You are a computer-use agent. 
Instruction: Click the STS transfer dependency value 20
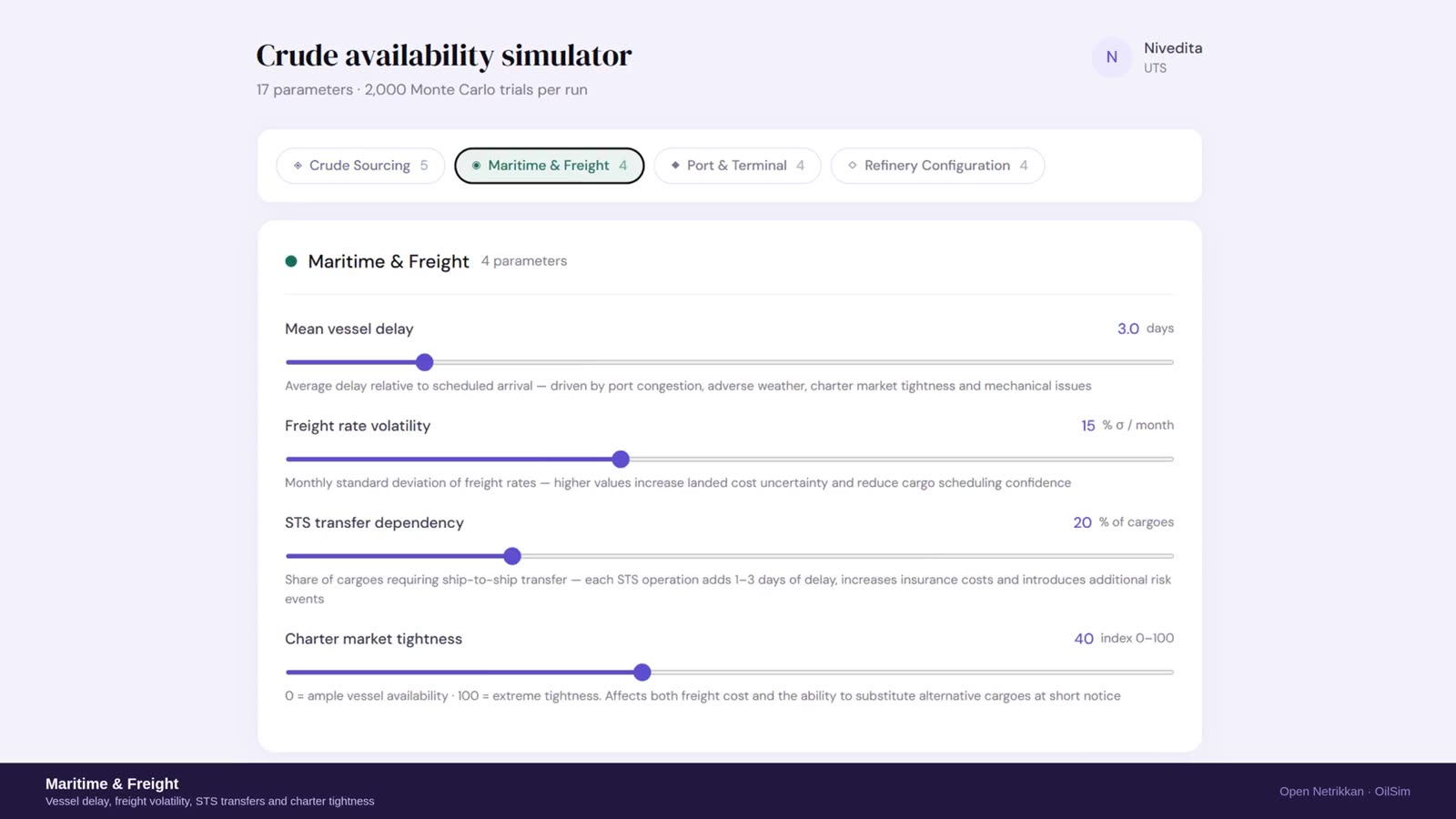coord(1082,522)
